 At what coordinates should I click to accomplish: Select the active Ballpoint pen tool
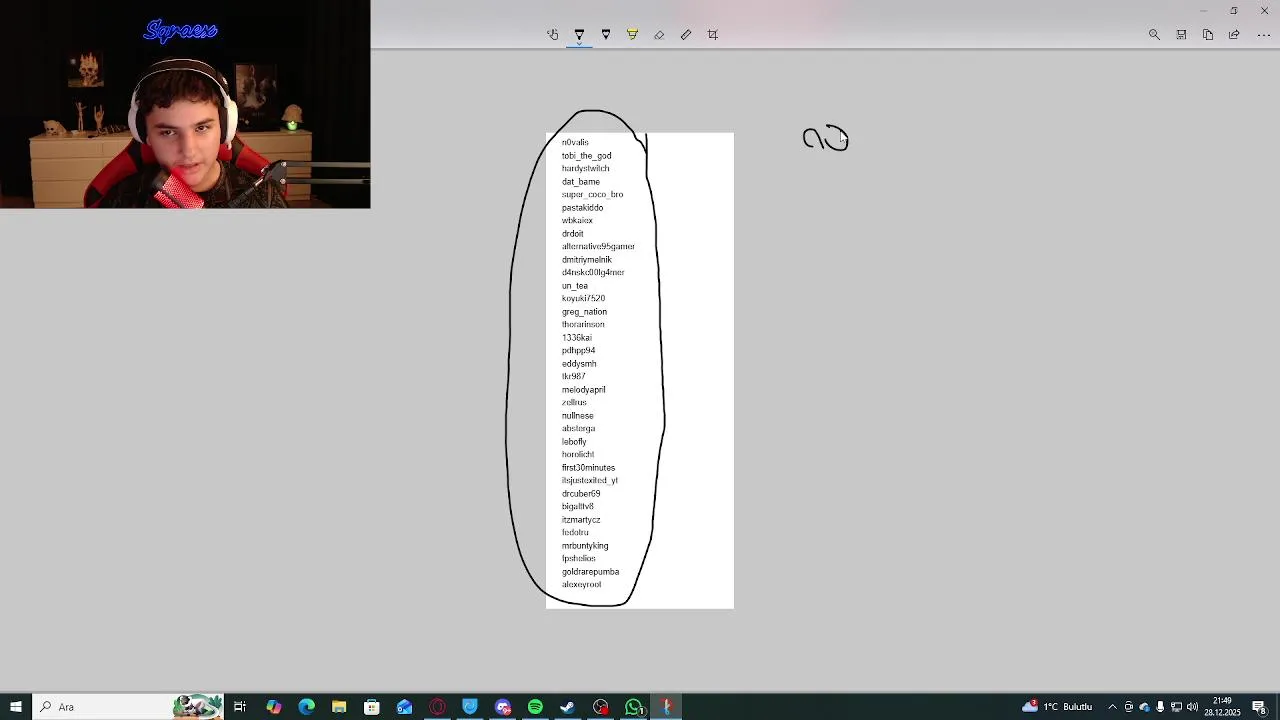click(579, 35)
